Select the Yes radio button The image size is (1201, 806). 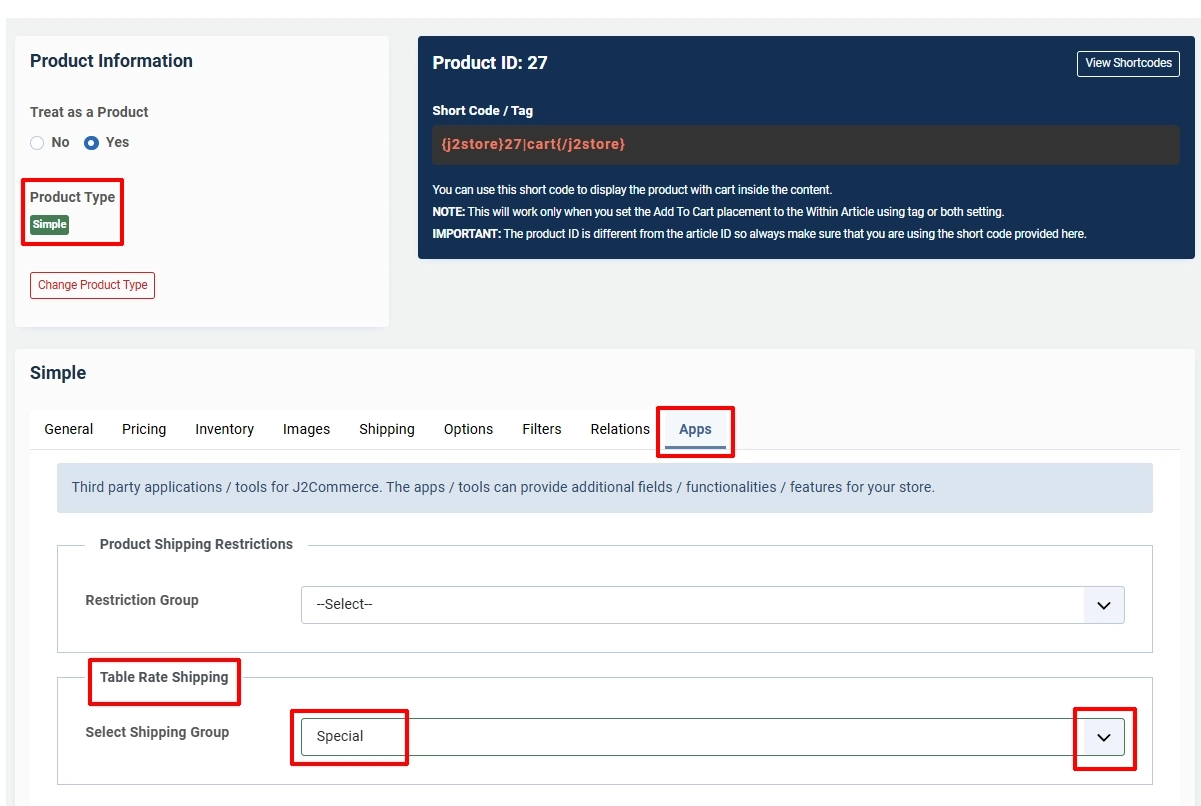point(92,143)
